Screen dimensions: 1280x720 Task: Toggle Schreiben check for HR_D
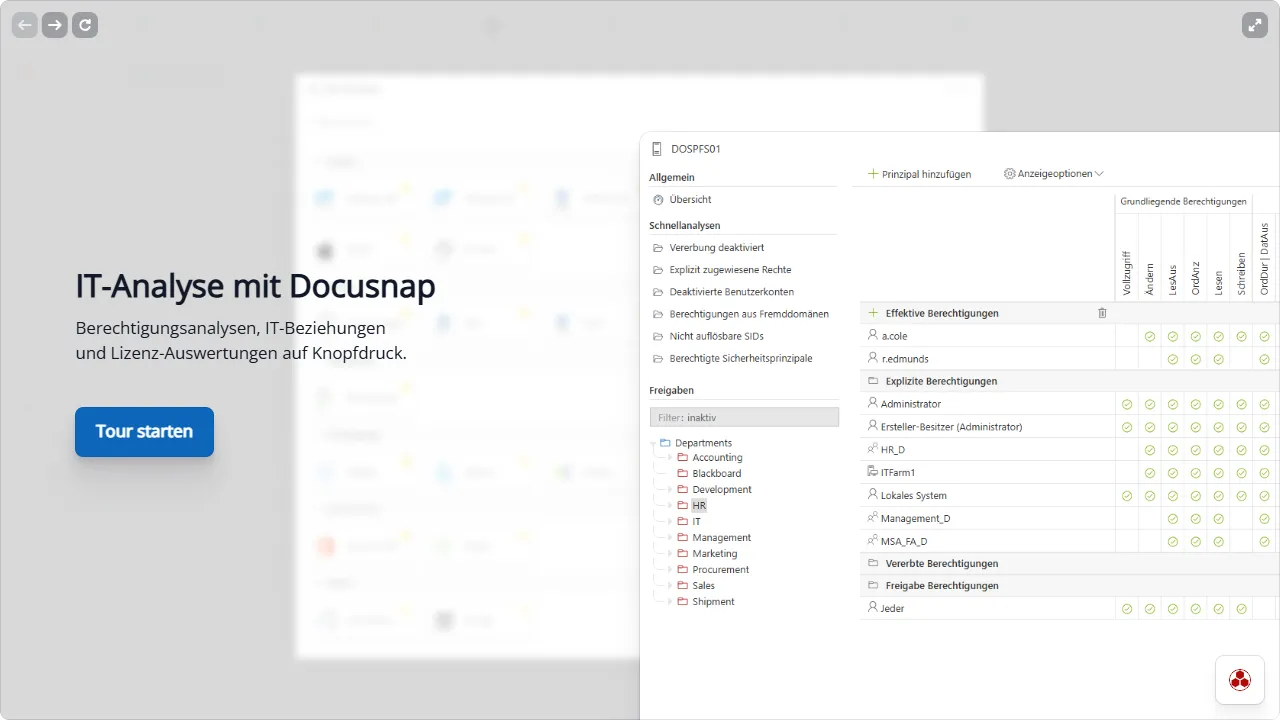tap(1241, 450)
